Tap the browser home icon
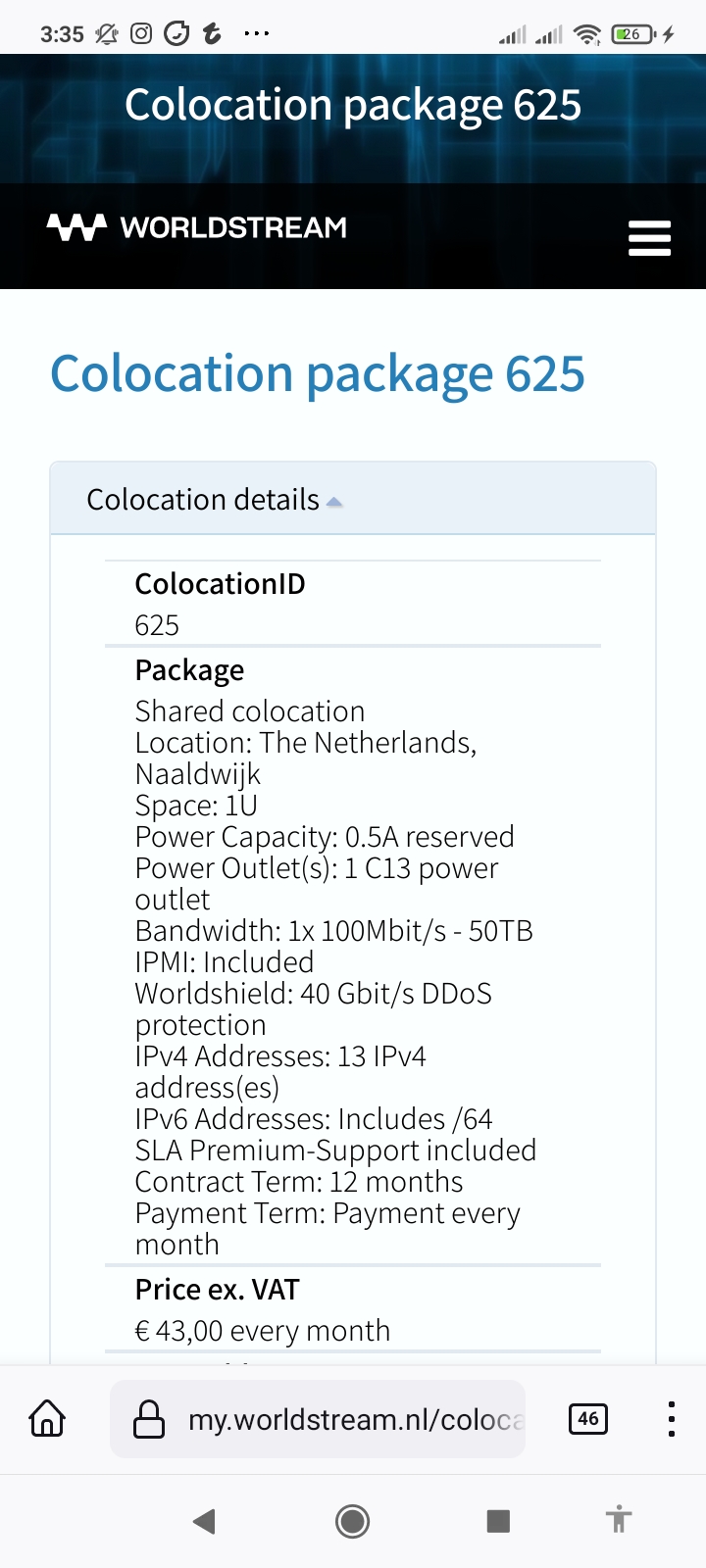Screen dimensions: 706x1568 (47, 1418)
